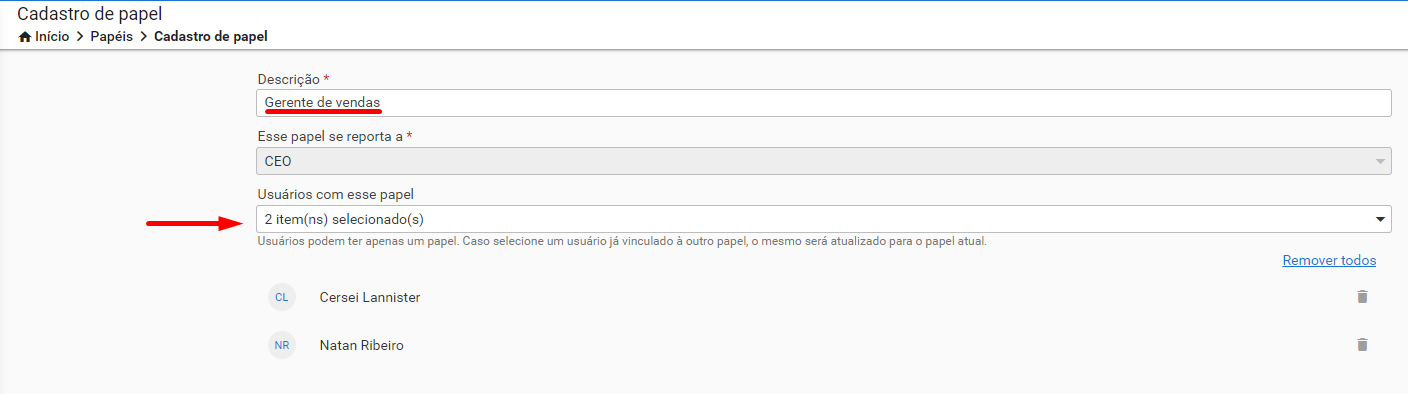Open the users selection dropdown
This screenshot has width=1408, height=394.
[x=824, y=219]
